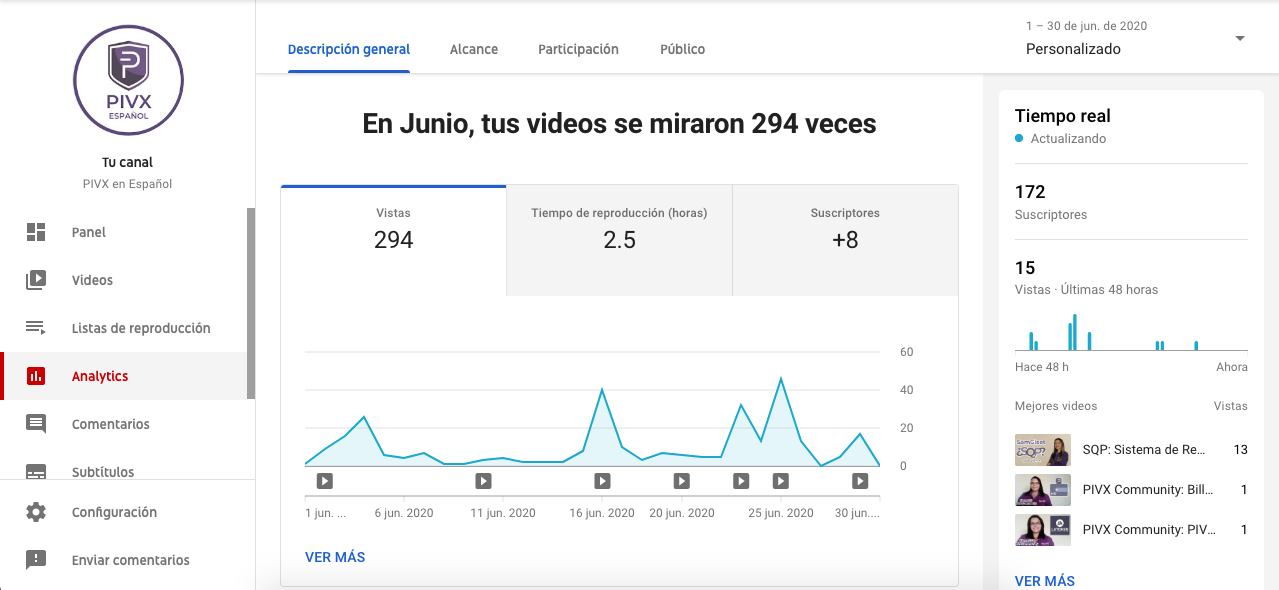Open PIVX Community: Bill... video thumbnail
This screenshot has width=1279, height=590.
point(1043,490)
